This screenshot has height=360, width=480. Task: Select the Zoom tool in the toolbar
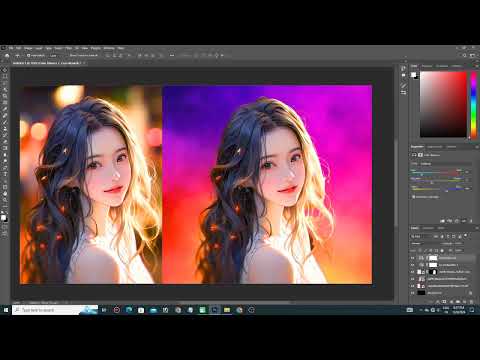click(4, 200)
